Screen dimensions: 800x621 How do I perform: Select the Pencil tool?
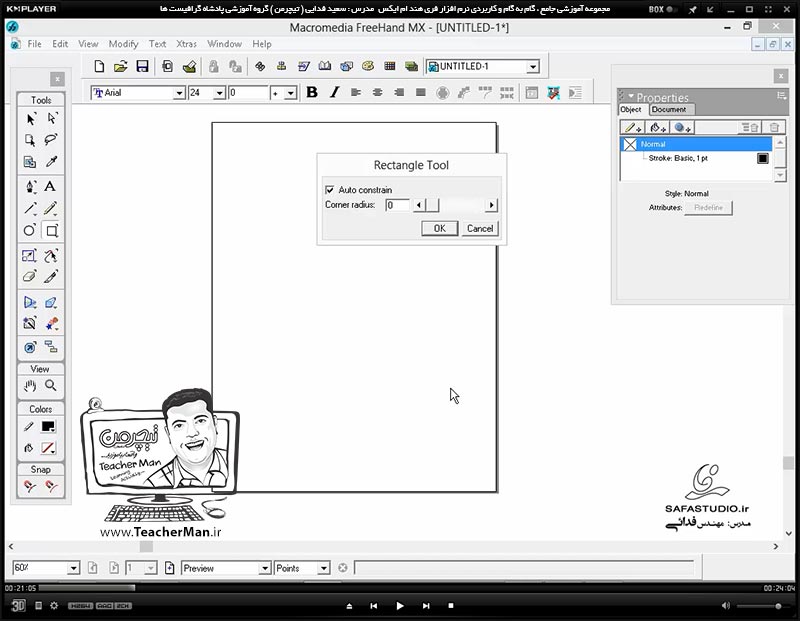(x=51, y=208)
